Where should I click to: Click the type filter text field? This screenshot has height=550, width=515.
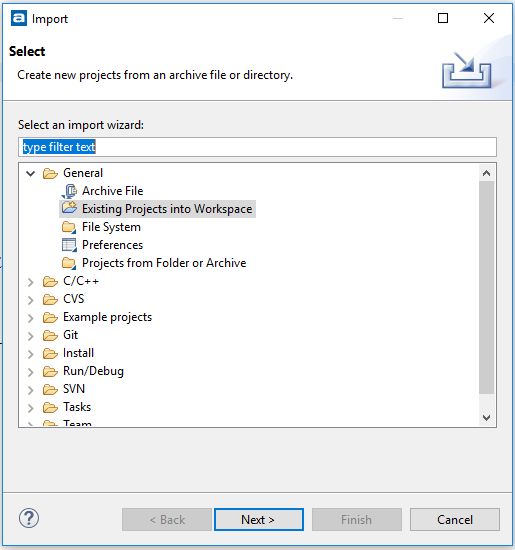pos(257,147)
